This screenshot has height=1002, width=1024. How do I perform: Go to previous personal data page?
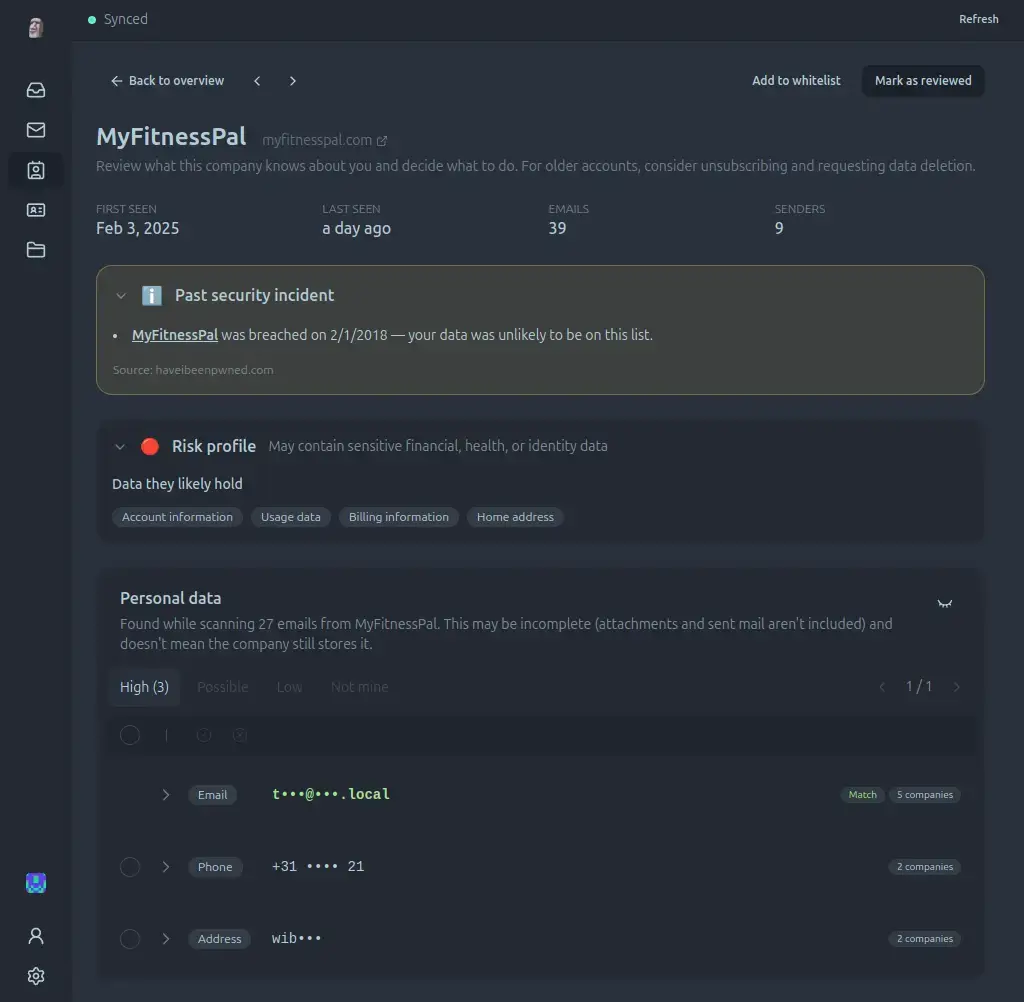coord(882,687)
